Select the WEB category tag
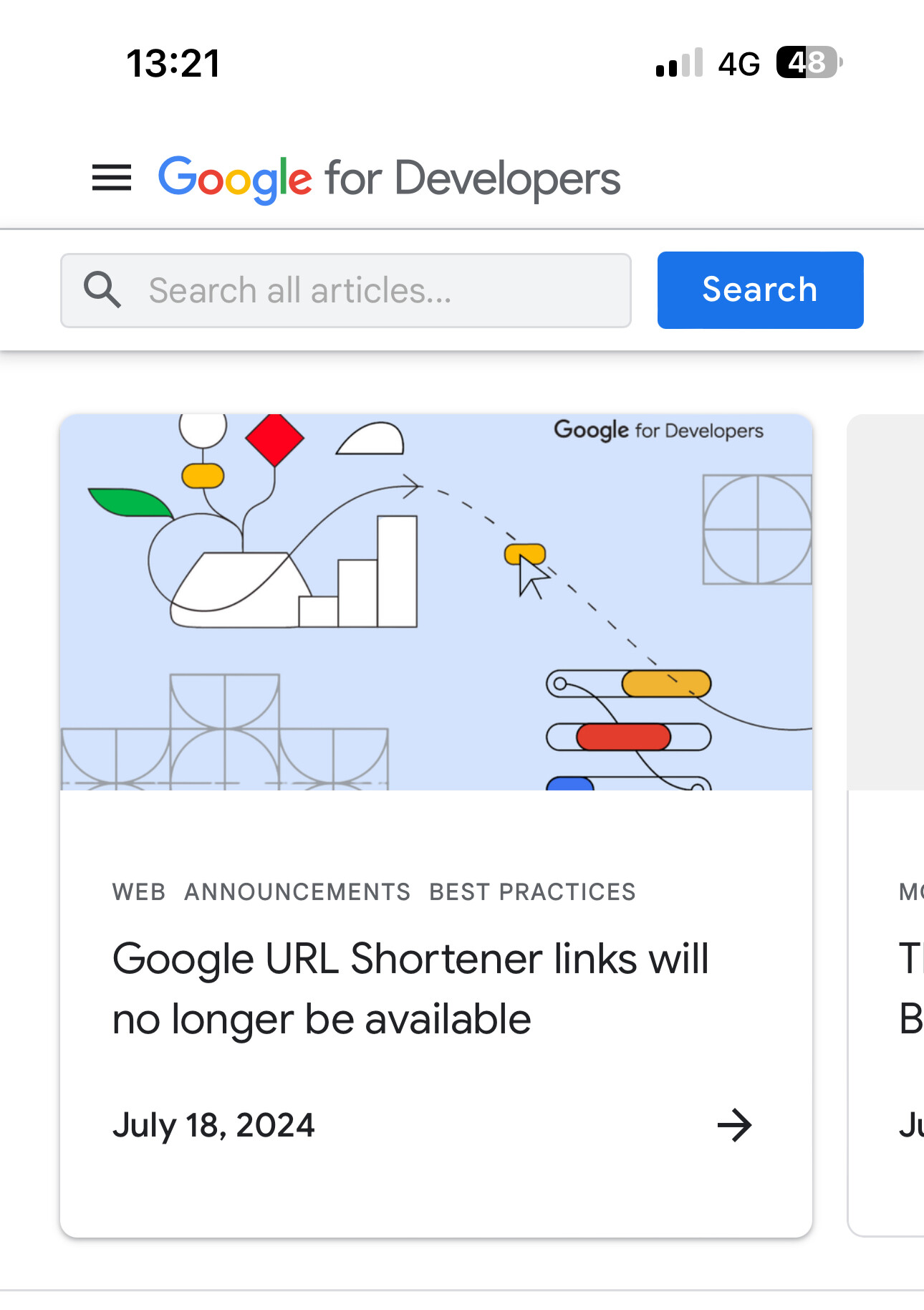This screenshot has width=924, height=1310. [139, 891]
